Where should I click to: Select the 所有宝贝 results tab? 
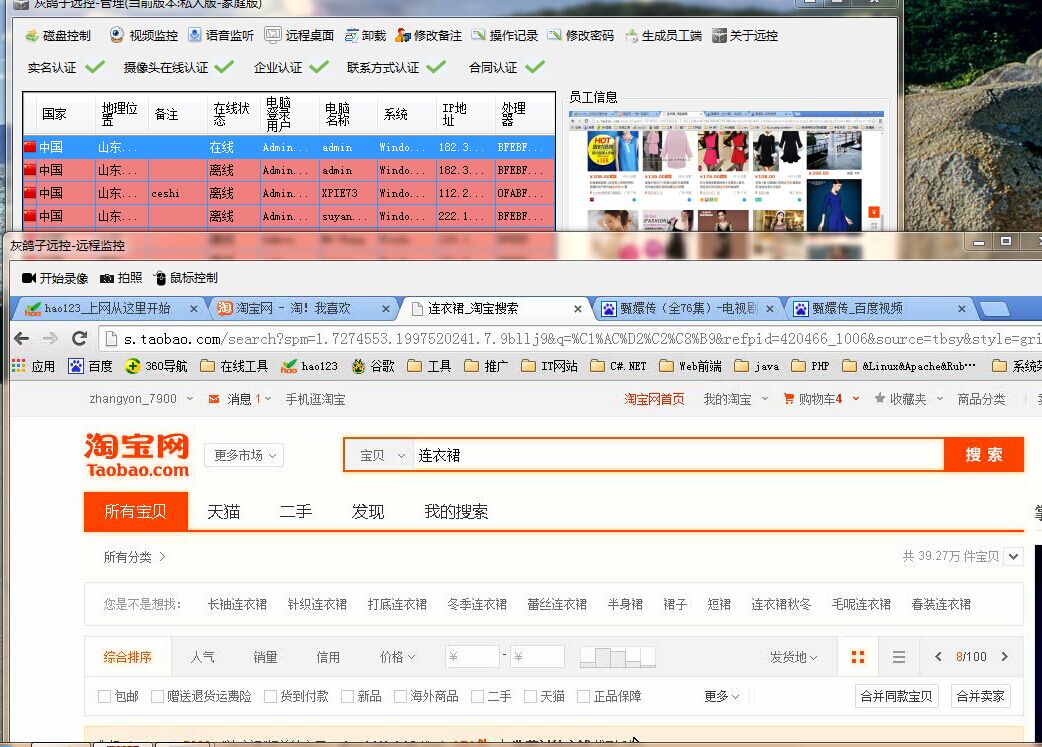[x=136, y=511]
